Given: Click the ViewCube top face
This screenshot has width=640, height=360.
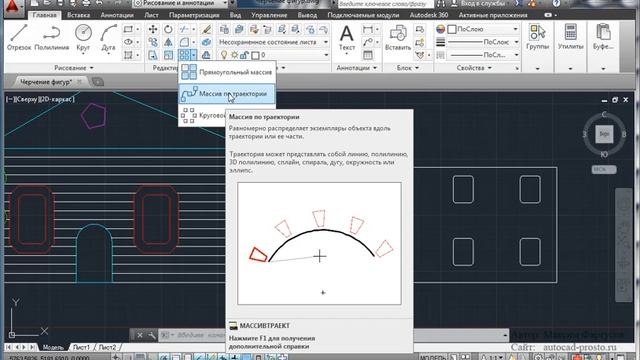Looking at the screenshot, I should click(x=604, y=134).
